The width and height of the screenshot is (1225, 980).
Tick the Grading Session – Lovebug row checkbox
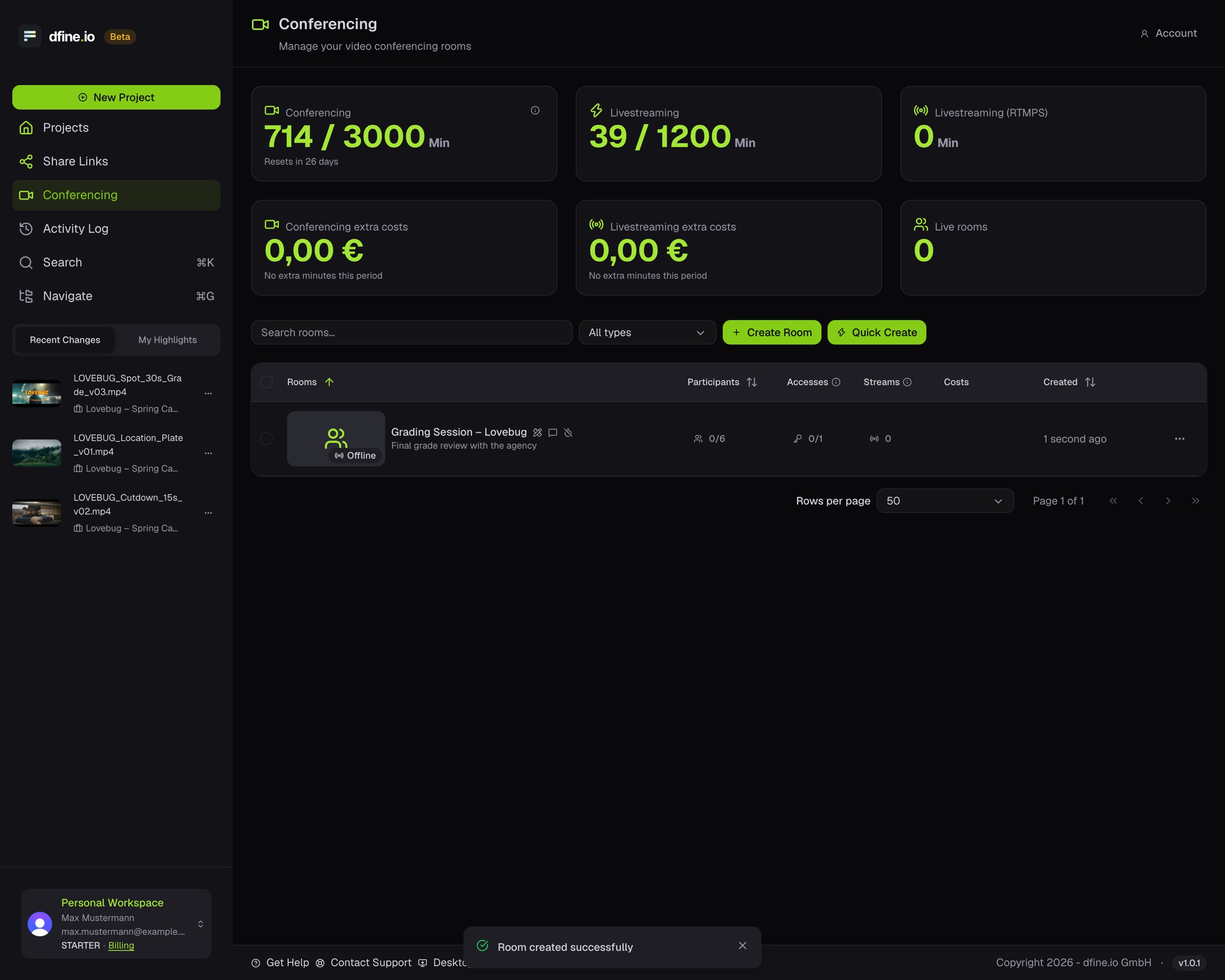coord(266,438)
